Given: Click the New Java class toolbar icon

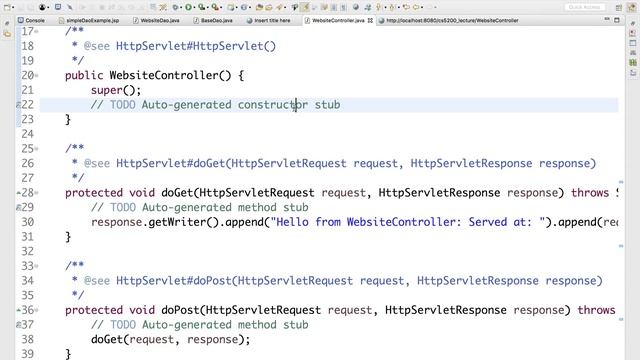Looking at the screenshot, I should (x=244, y=7).
